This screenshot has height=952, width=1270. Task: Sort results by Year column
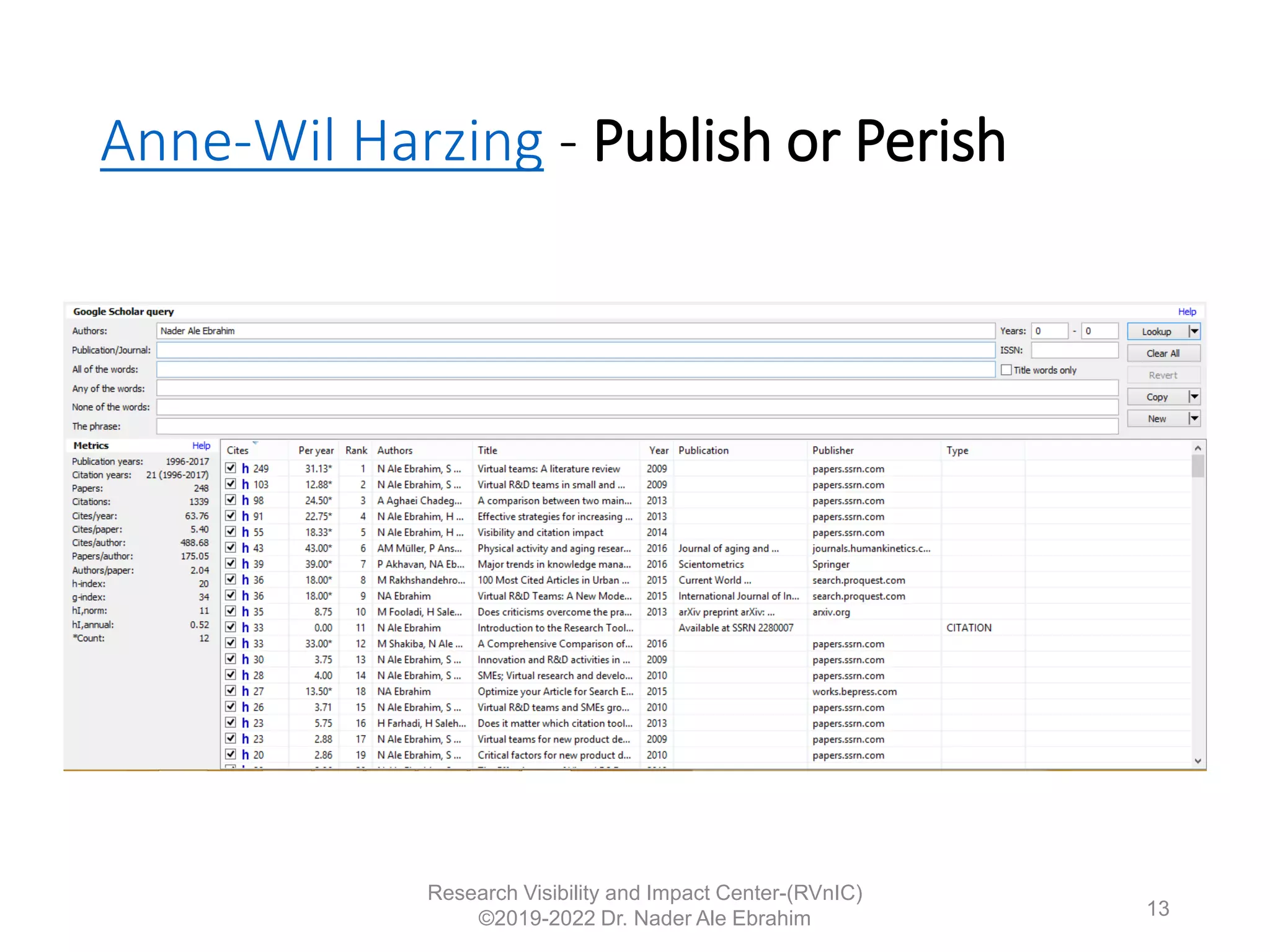pyautogui.click(x=657, y=451)
